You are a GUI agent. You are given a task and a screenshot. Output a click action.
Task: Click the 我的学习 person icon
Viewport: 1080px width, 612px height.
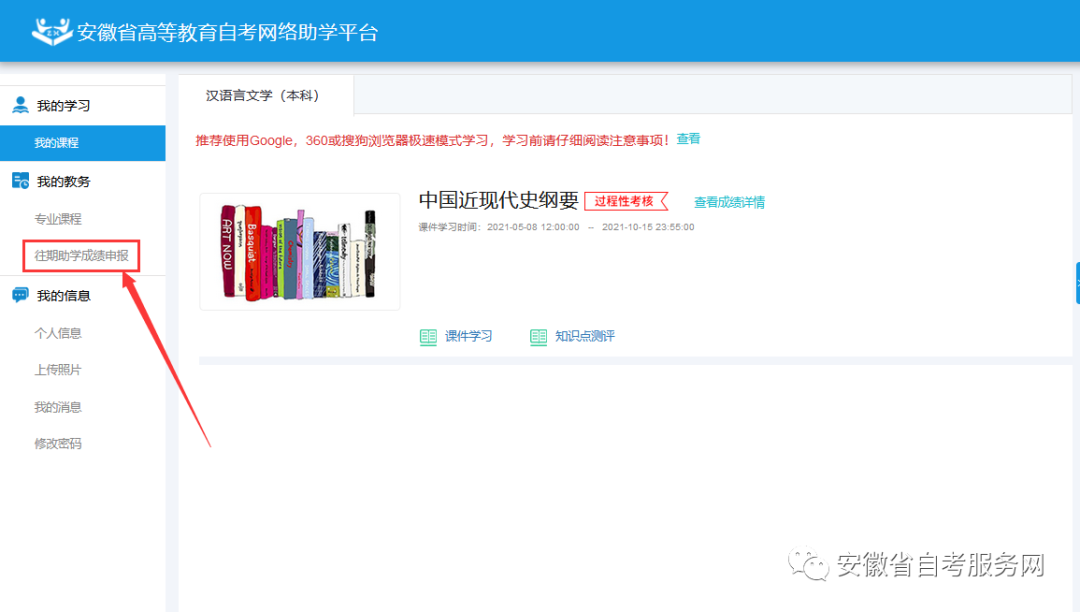click(20, 105)
